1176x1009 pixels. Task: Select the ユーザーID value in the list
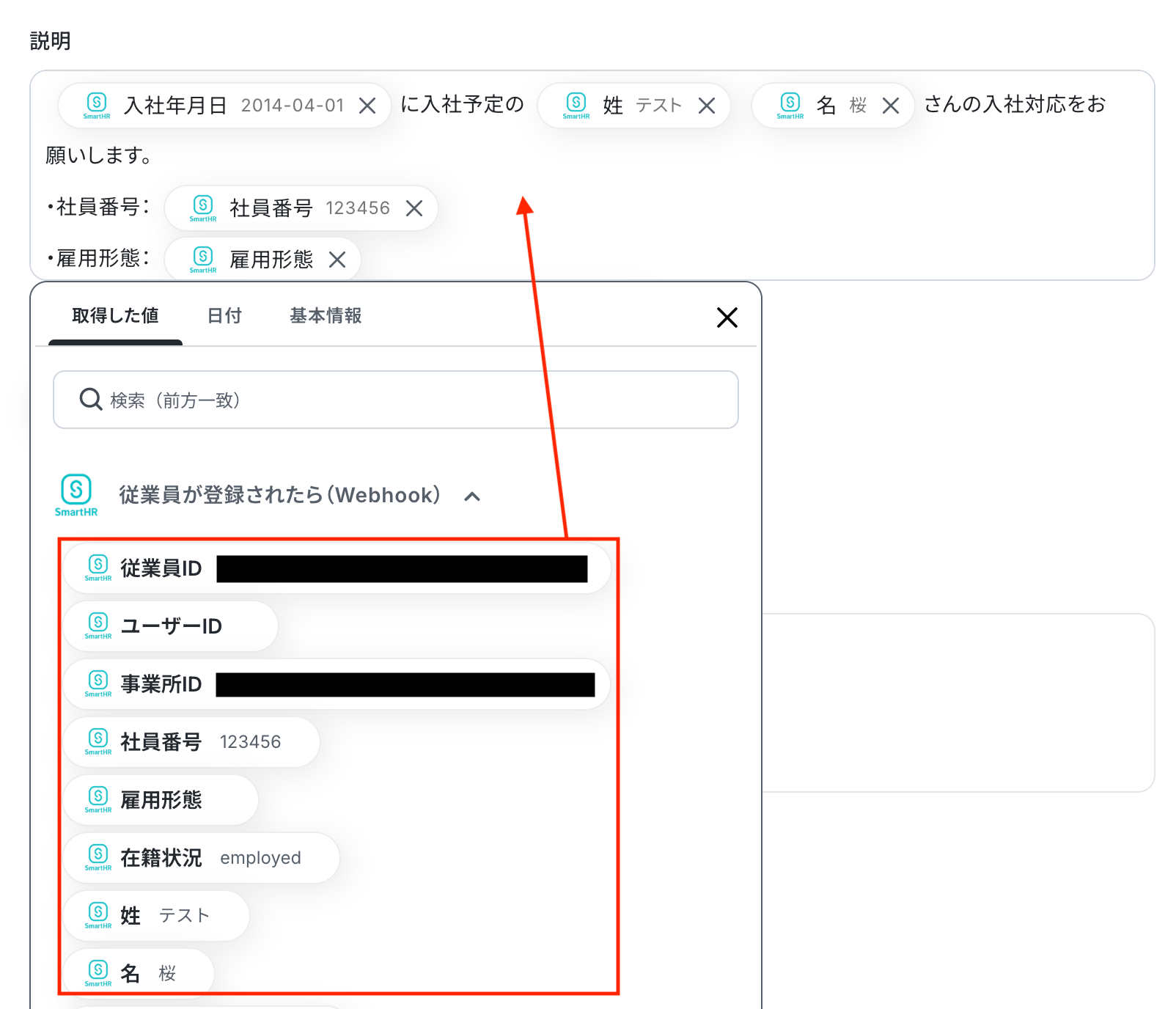point(170,626)
